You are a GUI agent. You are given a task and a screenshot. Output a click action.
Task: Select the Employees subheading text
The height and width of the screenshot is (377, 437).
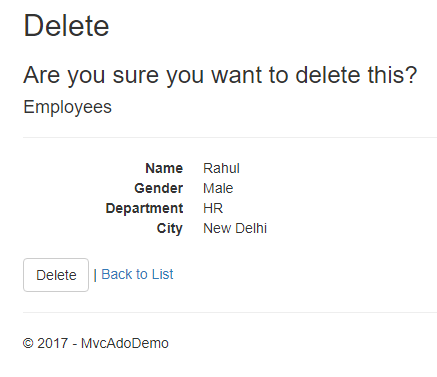67,107
